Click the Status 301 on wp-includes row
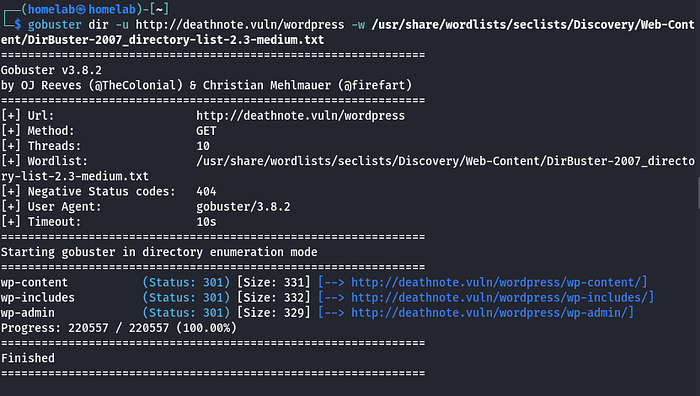This screenshot has width=700, height=396. pyautogui.click(x=186, y=298)
